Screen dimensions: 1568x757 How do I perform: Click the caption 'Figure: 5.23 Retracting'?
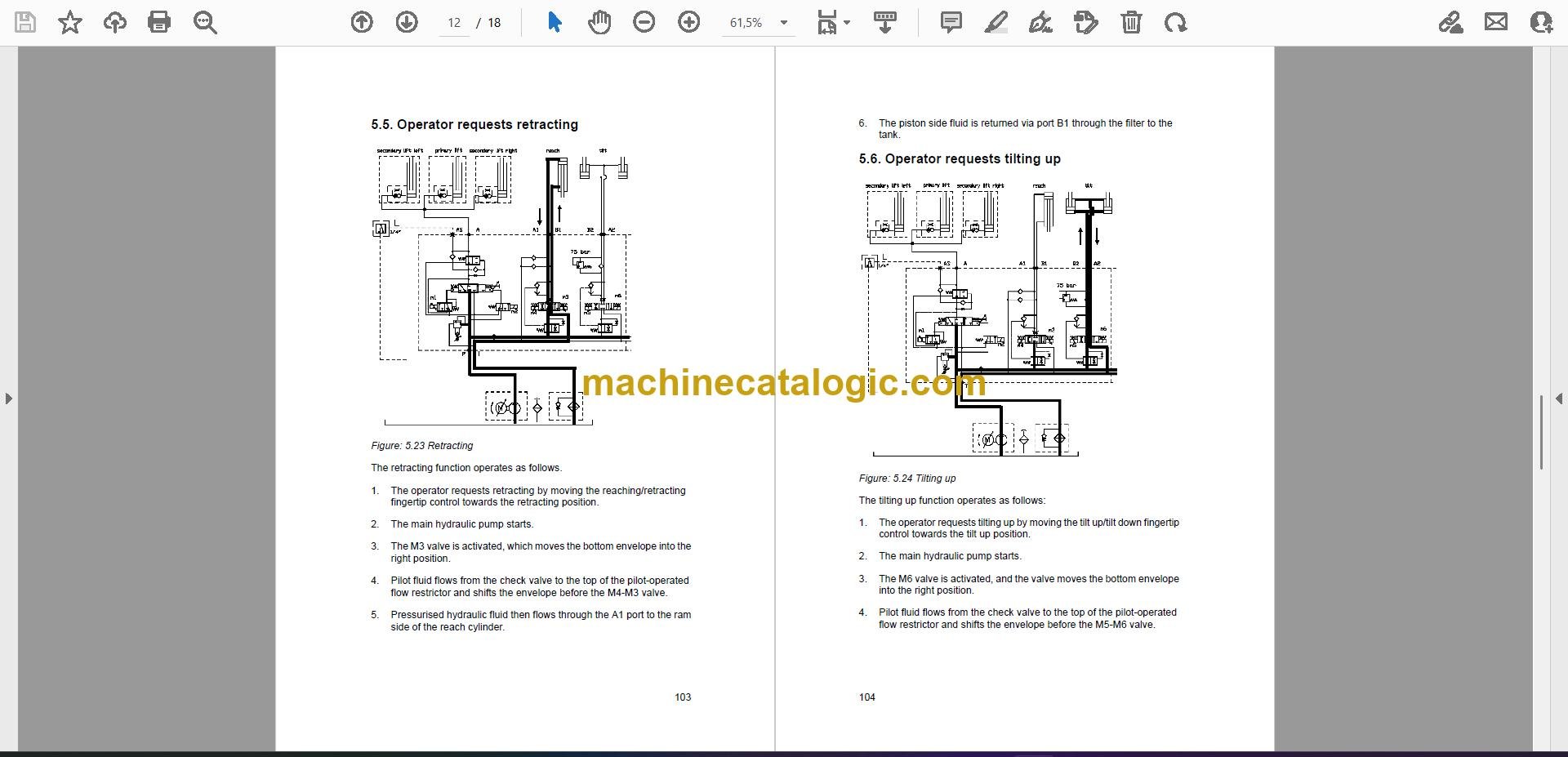pos(422,446)
